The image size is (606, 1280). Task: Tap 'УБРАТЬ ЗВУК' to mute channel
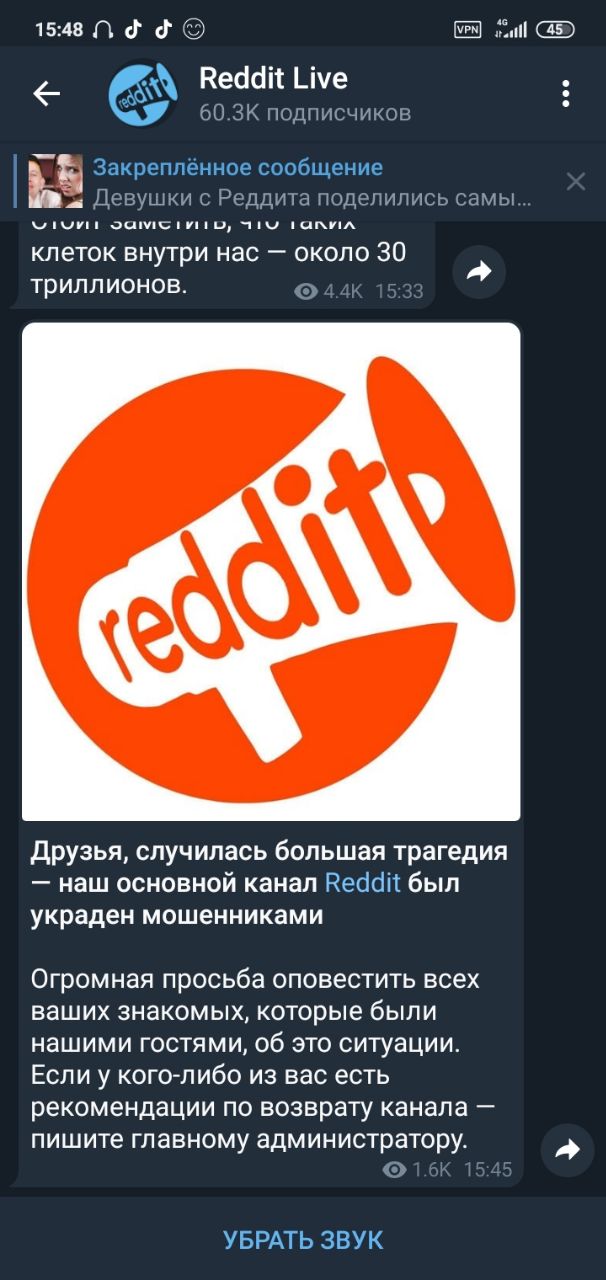tap(303, 1240)
